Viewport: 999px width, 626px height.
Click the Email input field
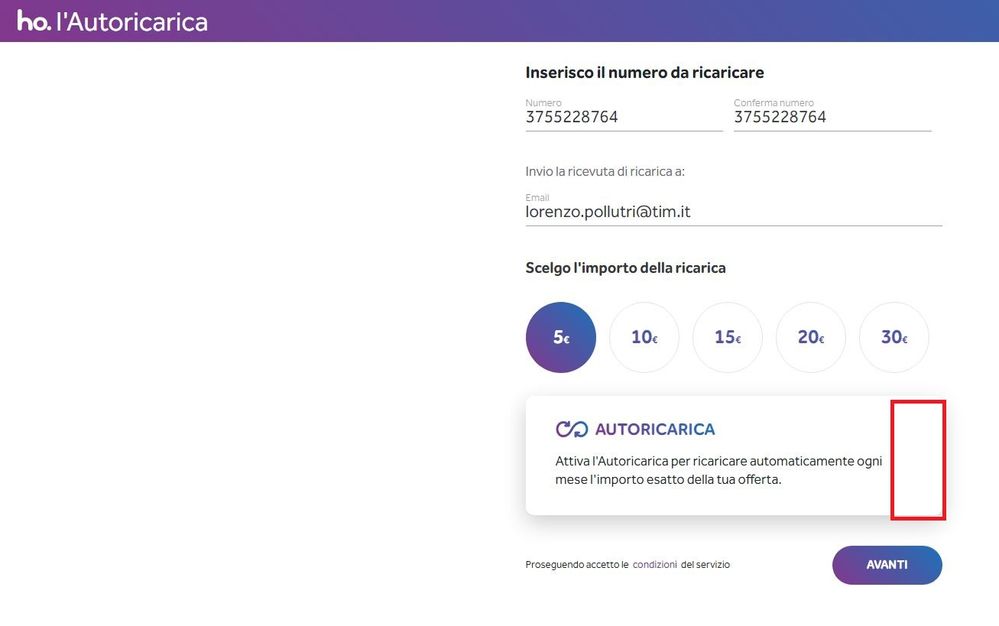(733, 212)
